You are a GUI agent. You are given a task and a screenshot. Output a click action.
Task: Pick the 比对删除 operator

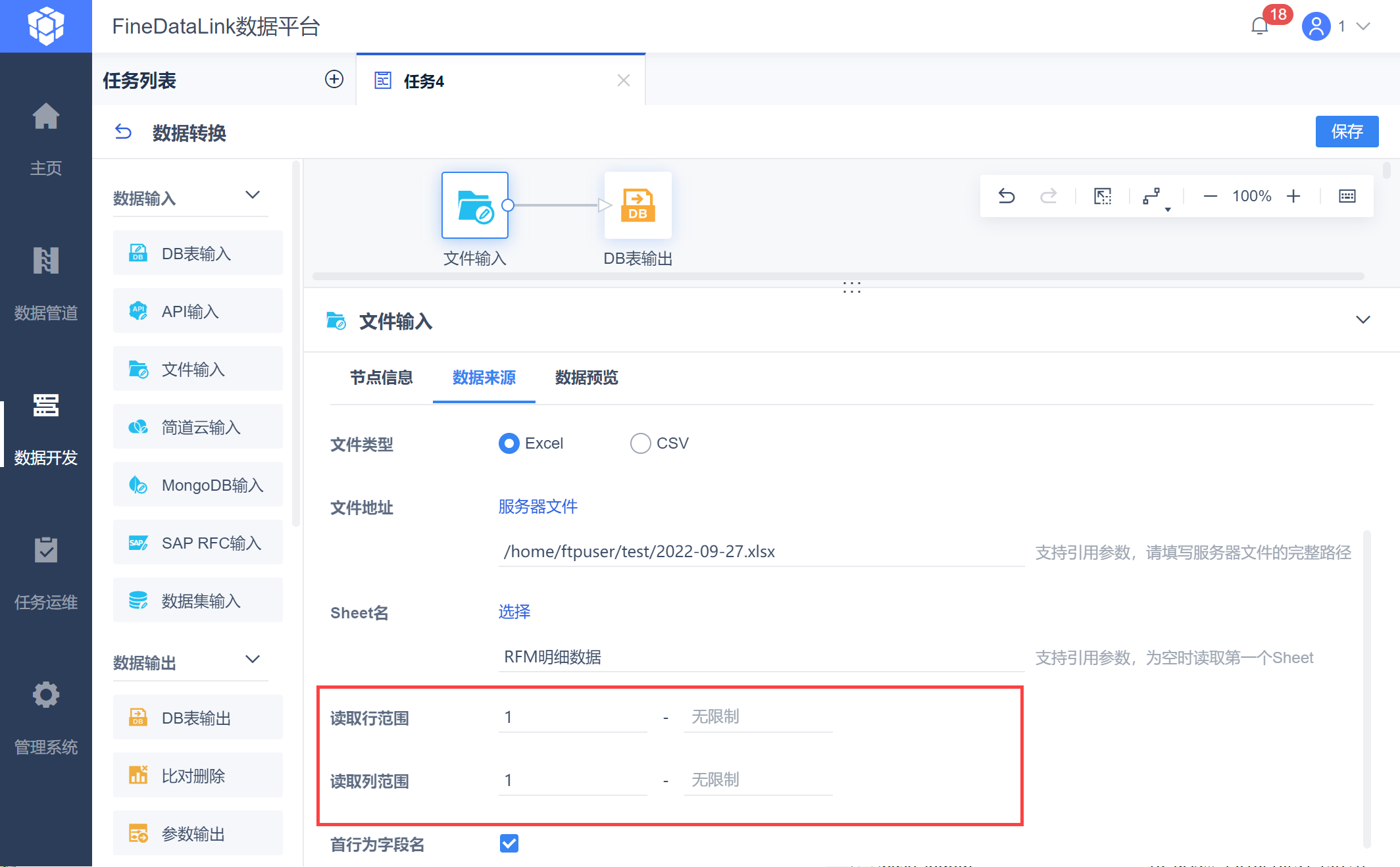coord(198,776)
